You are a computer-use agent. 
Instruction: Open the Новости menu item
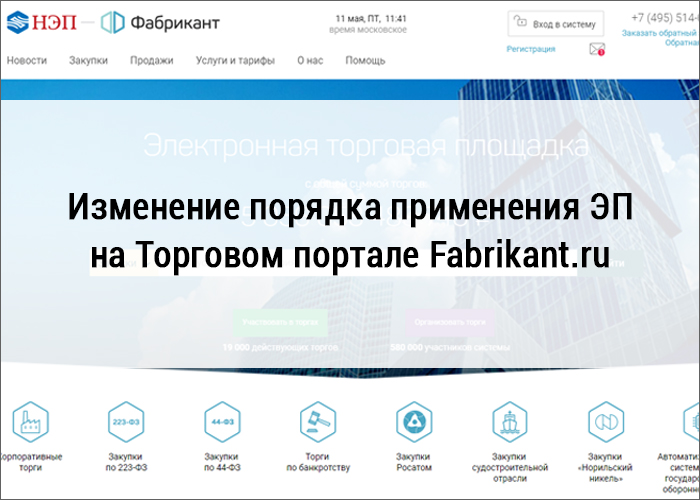pos(27,60)
